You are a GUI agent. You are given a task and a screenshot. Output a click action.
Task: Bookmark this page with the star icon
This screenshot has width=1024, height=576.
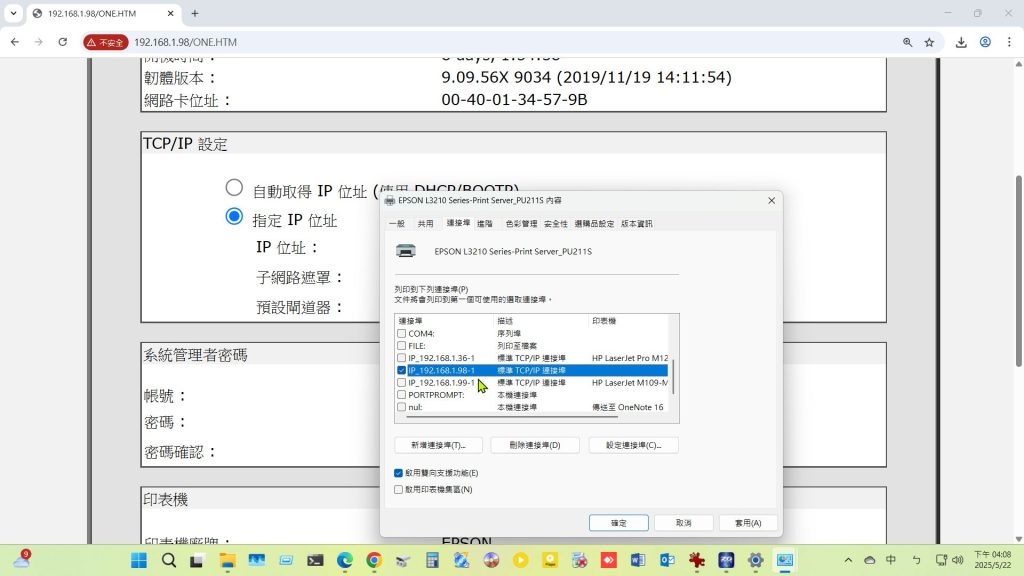click(929, 42)
